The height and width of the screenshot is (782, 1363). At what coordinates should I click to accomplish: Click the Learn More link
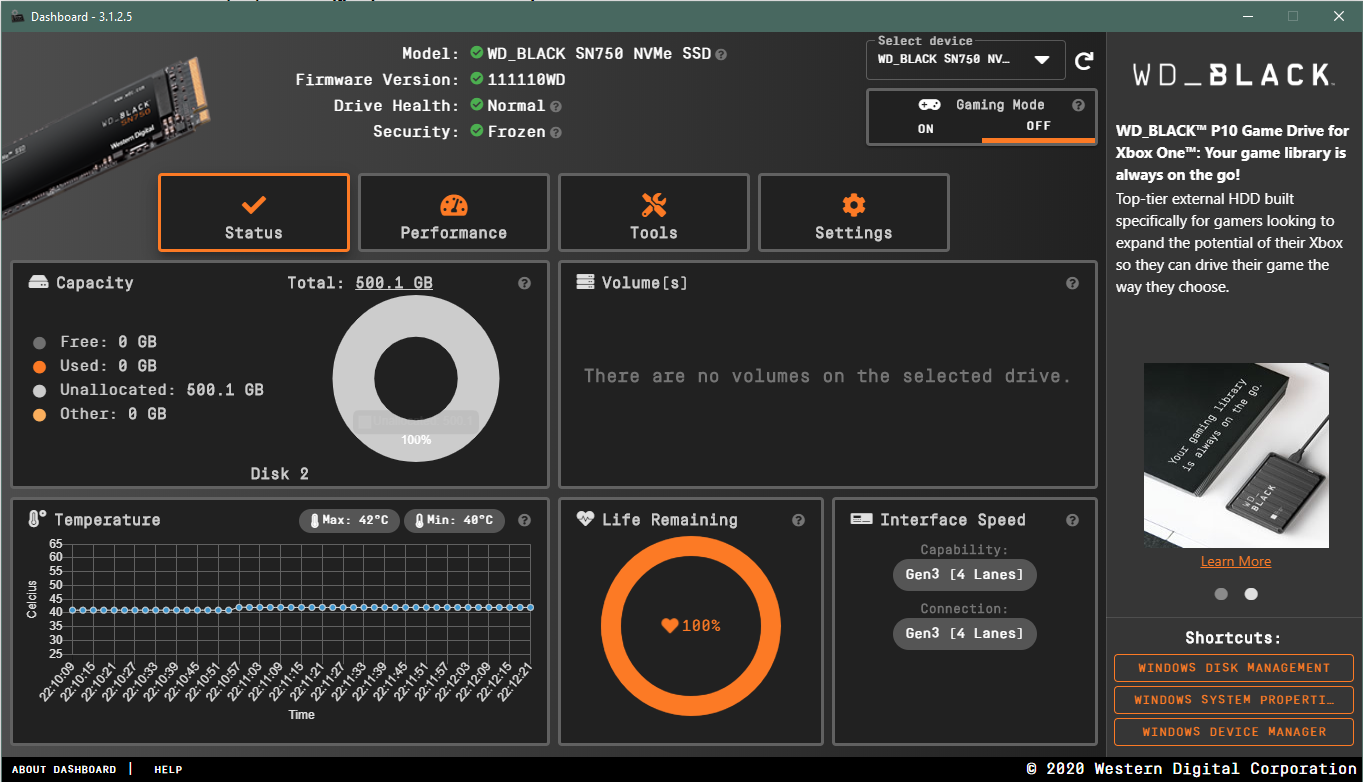[1236, 562]
